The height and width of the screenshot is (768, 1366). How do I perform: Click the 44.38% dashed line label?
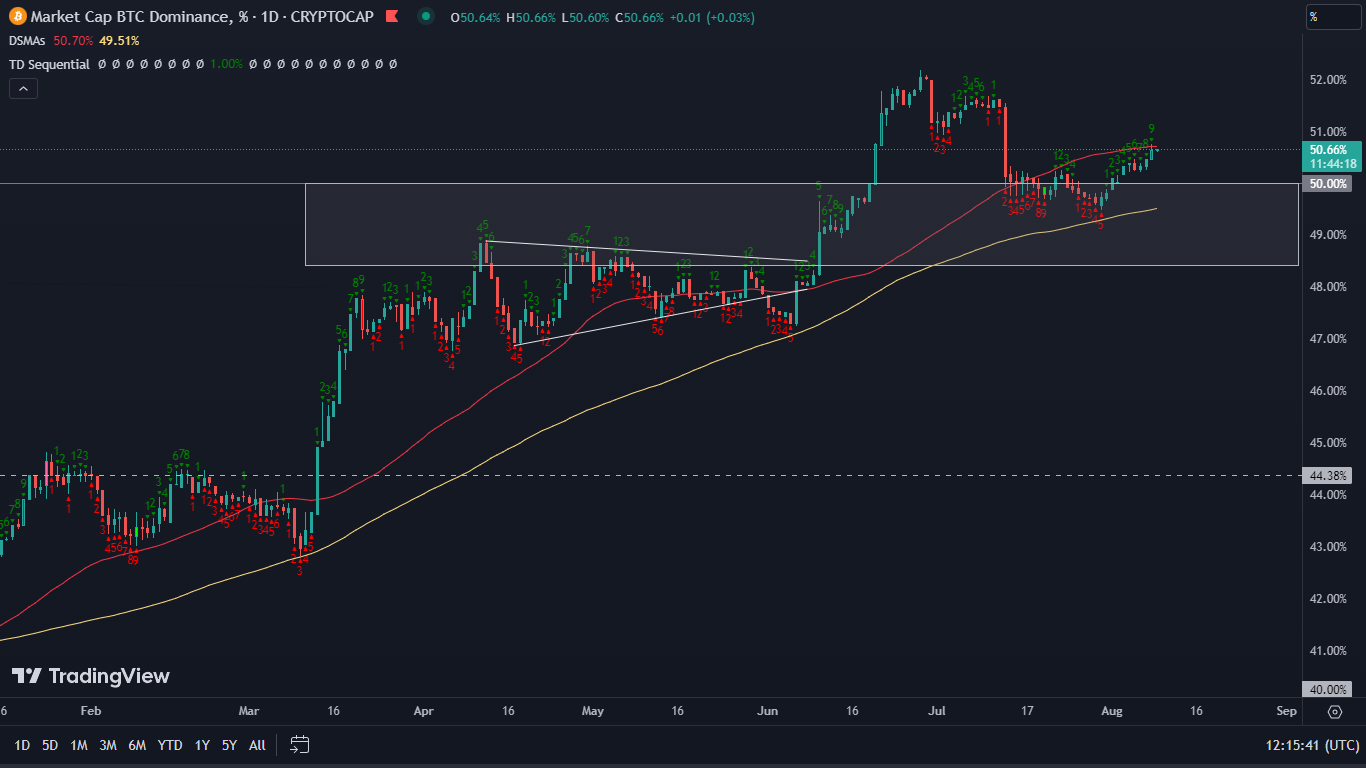coord(1326,476)
